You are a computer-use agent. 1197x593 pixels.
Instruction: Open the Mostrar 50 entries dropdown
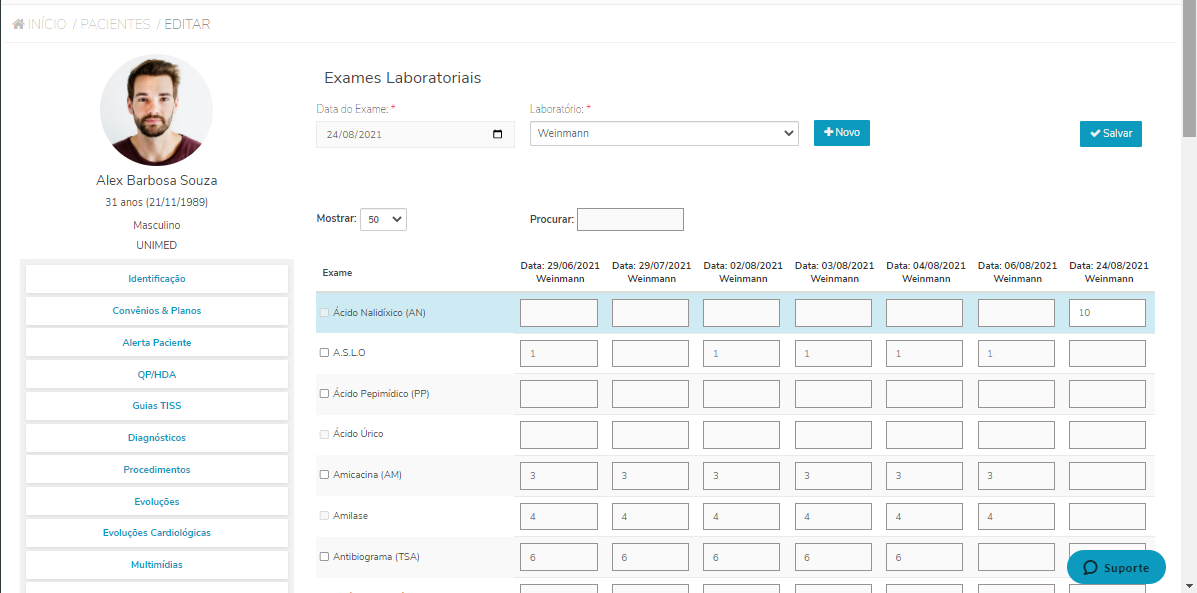click(383, 219)
